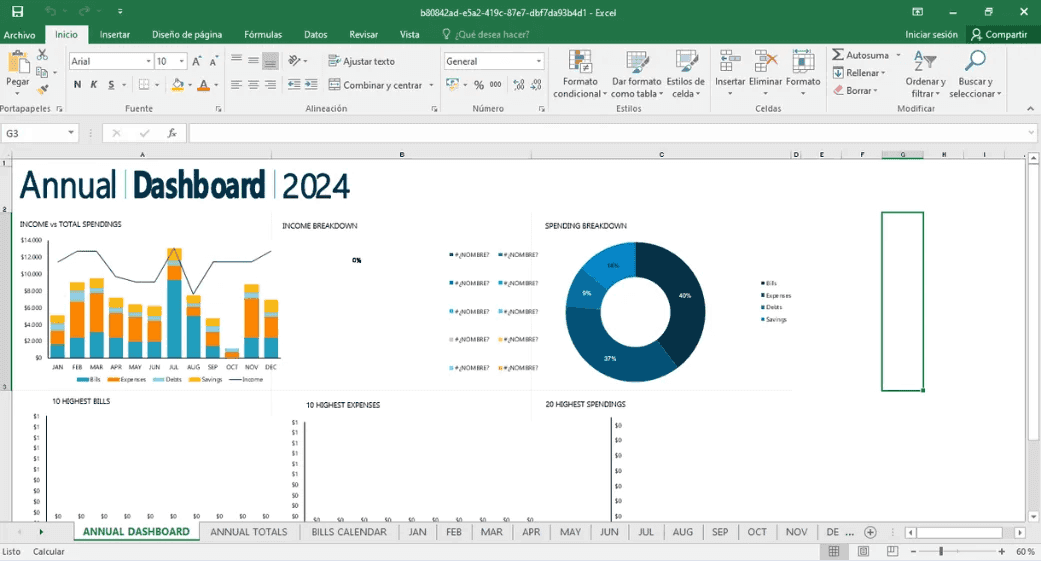Screen dimensions: 1041x561
Task: Add a new sheet with plus button
Action: 870,532
